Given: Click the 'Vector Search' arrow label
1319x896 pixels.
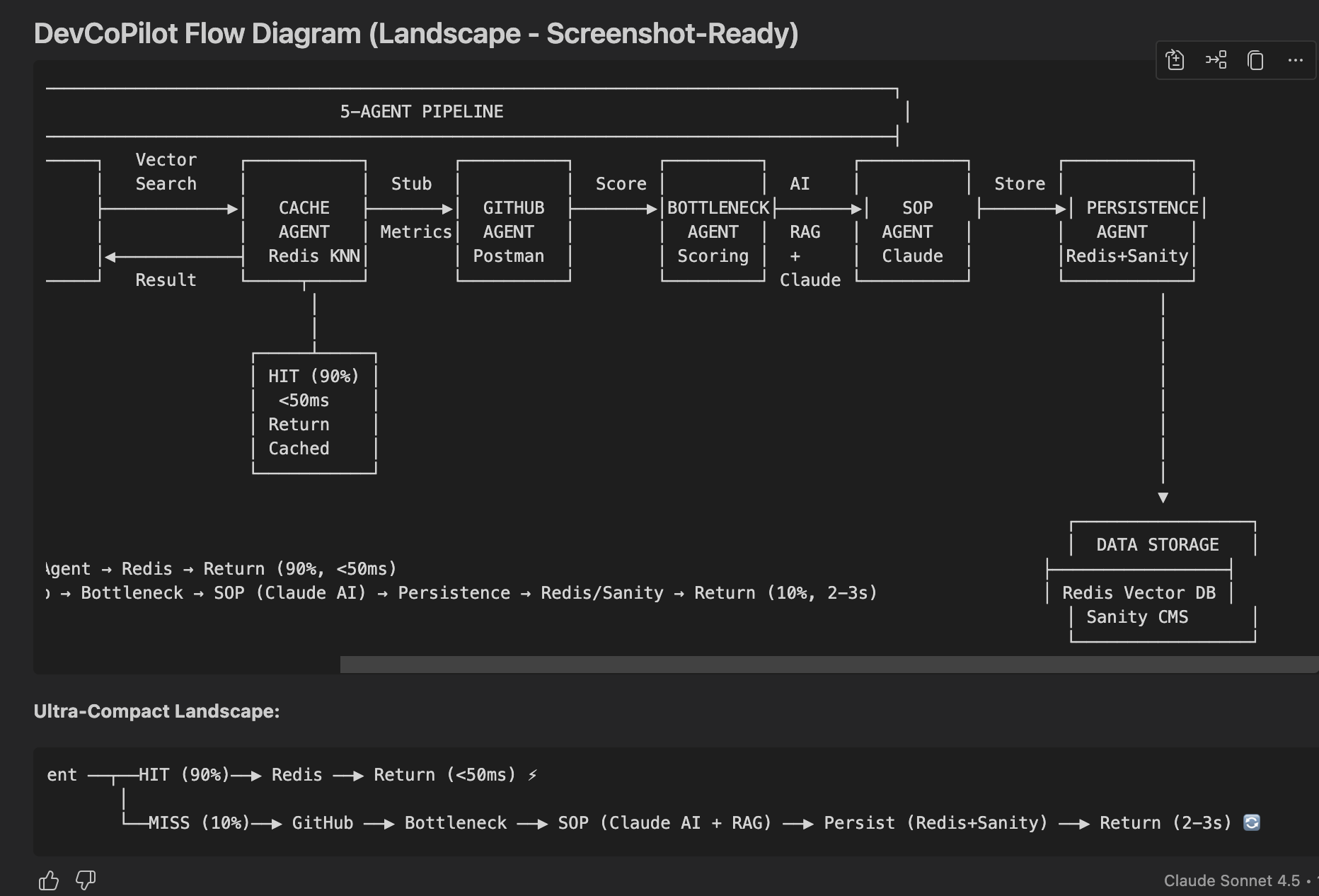Looking at the screenshot, I should pyautogui.click(x=166, y=172).
